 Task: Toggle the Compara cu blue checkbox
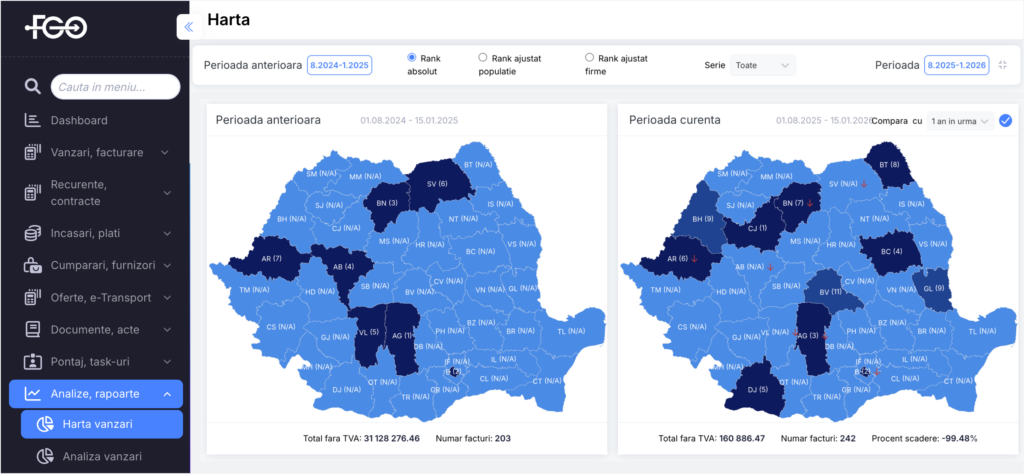pos(1005,121)
